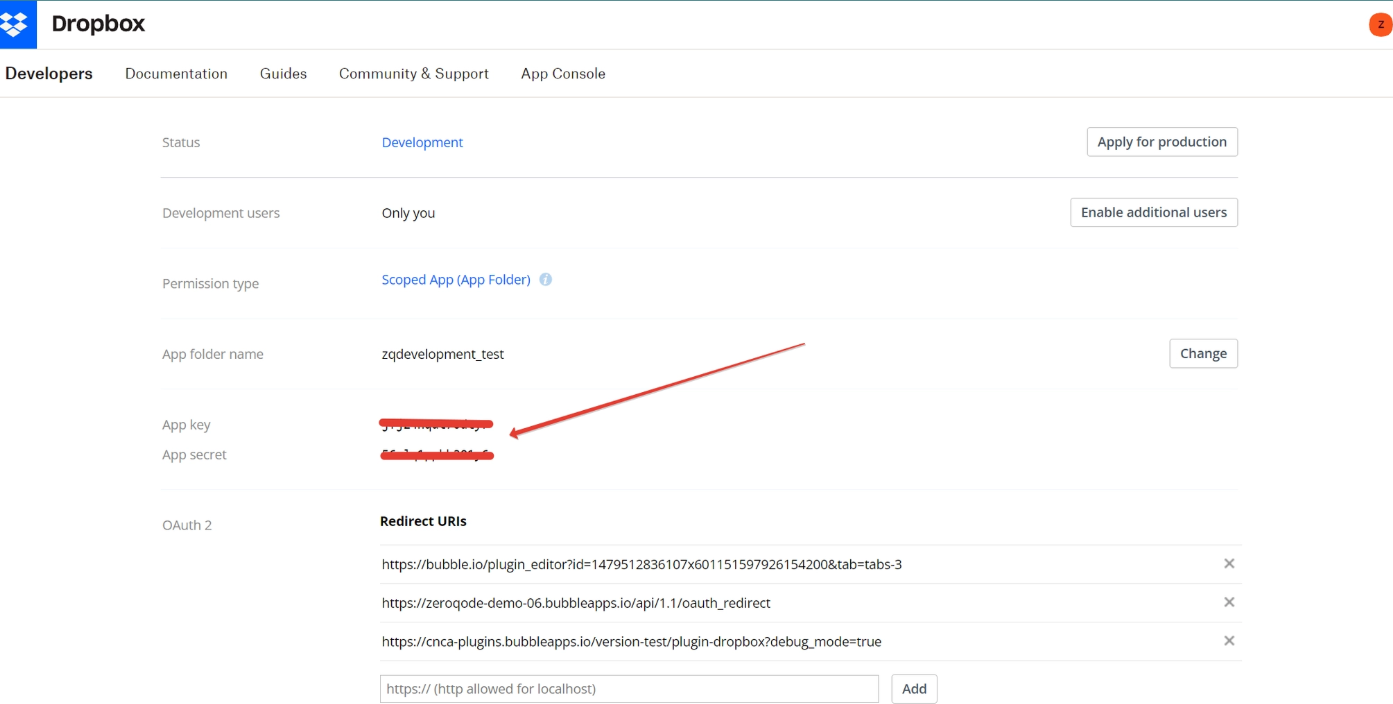Open the user avatar menu
Image resolution: width=1393 pixels, height=704 pixels.
pos(1381,25)
